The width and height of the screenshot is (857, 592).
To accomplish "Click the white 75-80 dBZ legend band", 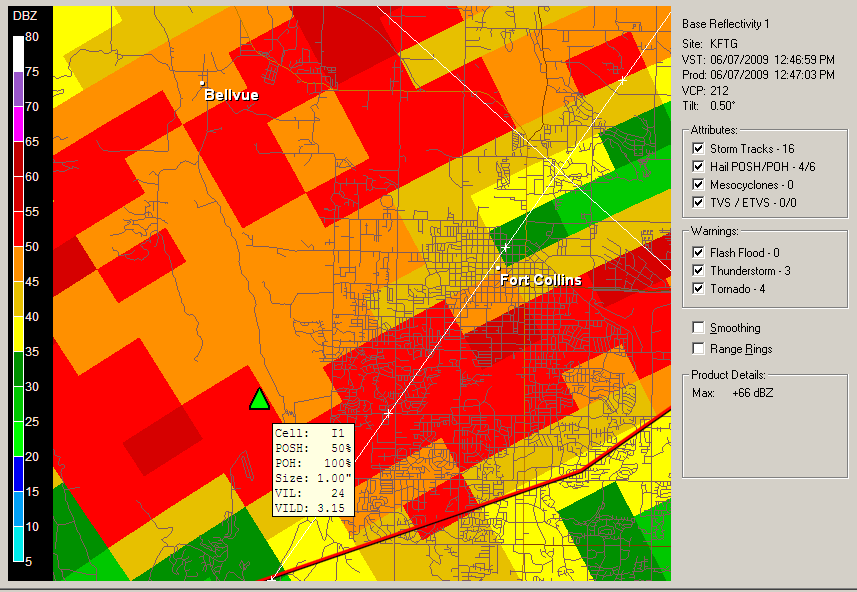I will (x=18, y=54).
